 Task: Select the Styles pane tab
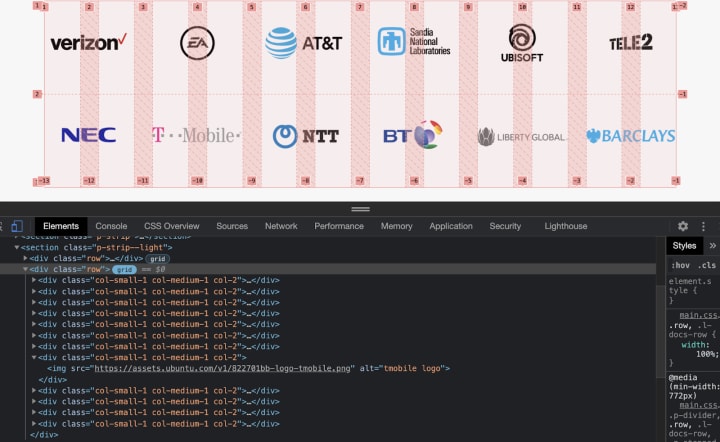(684, 246)
